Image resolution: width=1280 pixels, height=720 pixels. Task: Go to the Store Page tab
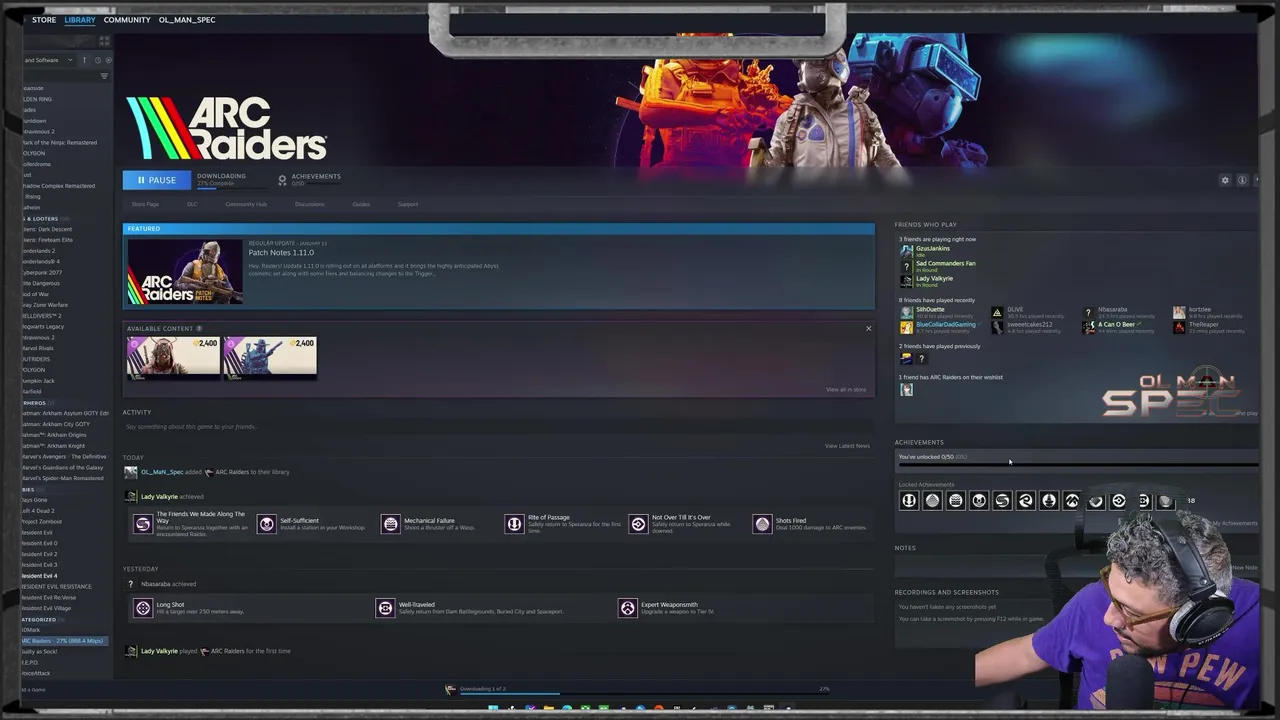pos(145,204)
